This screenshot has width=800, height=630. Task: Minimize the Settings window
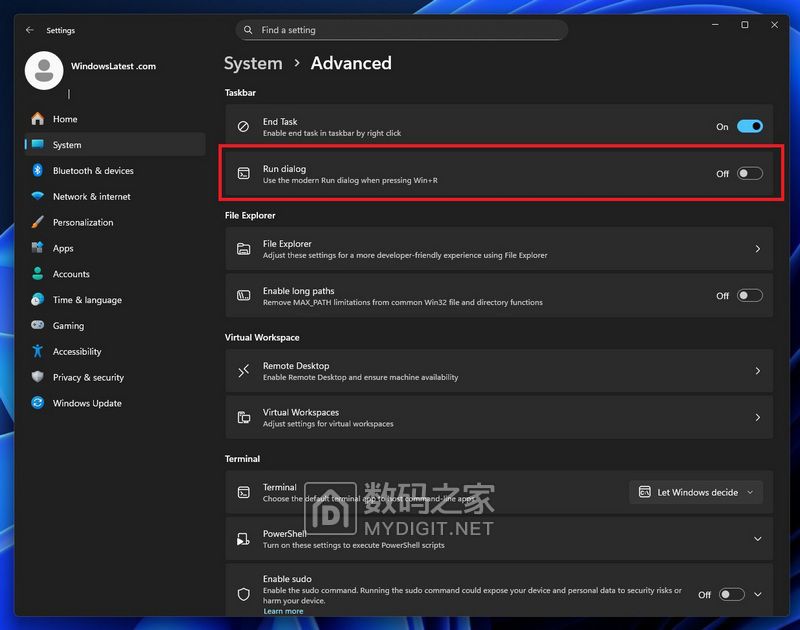(x=715, y=24)
